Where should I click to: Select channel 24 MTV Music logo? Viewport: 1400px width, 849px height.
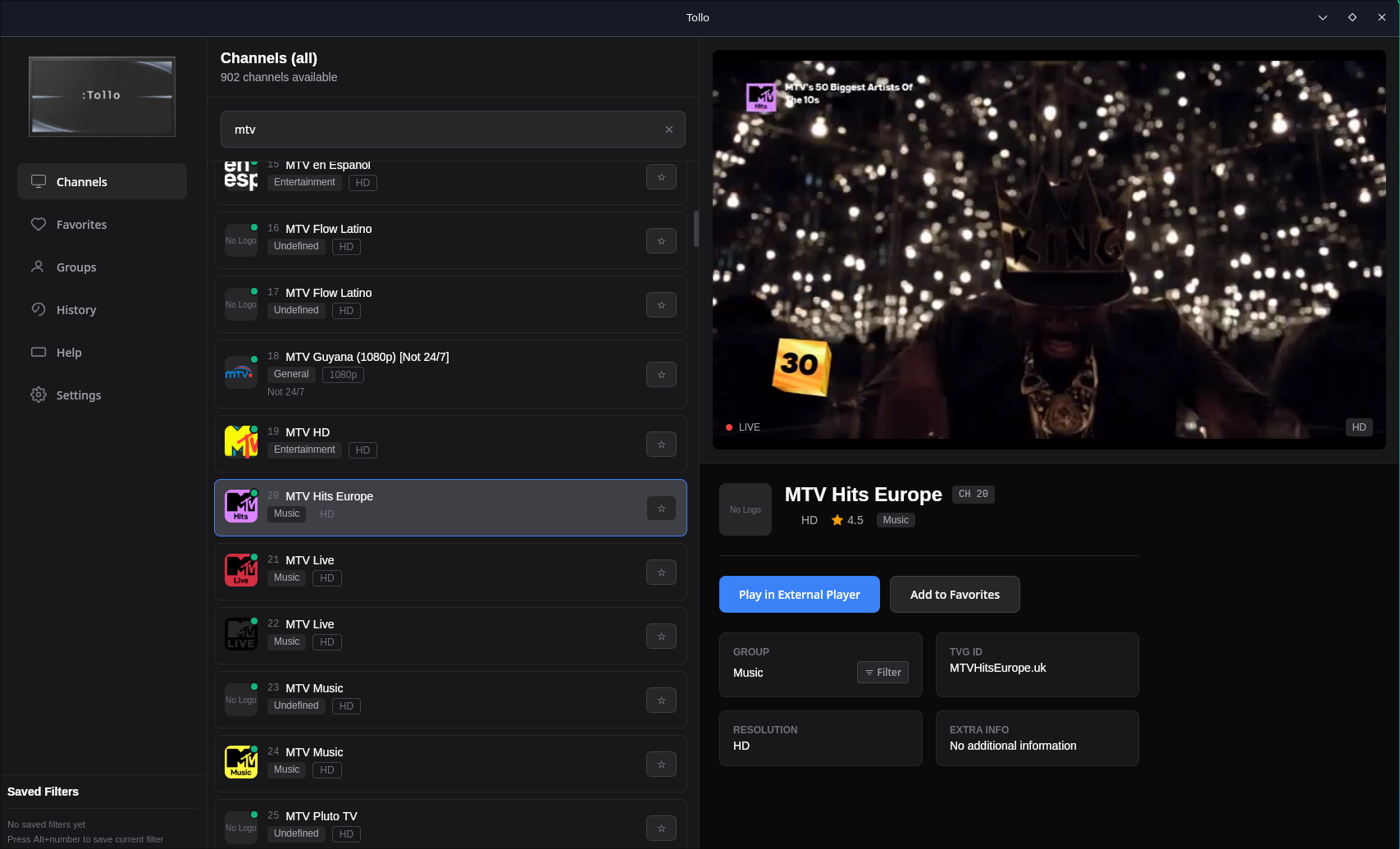click(241, 762)
